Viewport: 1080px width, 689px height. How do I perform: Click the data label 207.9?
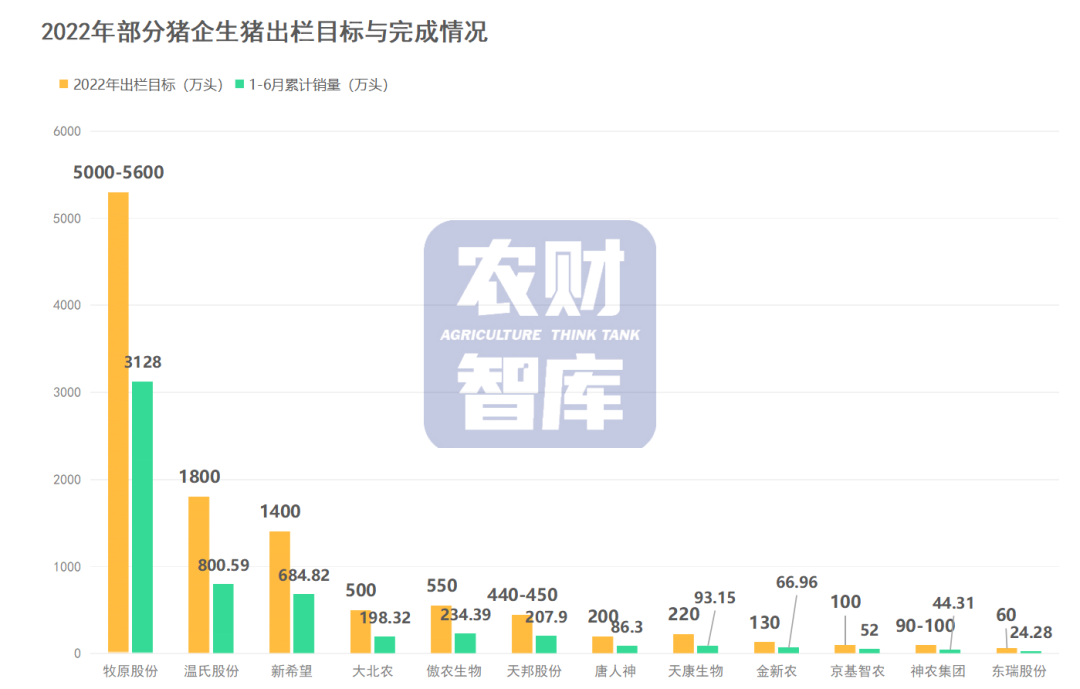tap(546, 617)
